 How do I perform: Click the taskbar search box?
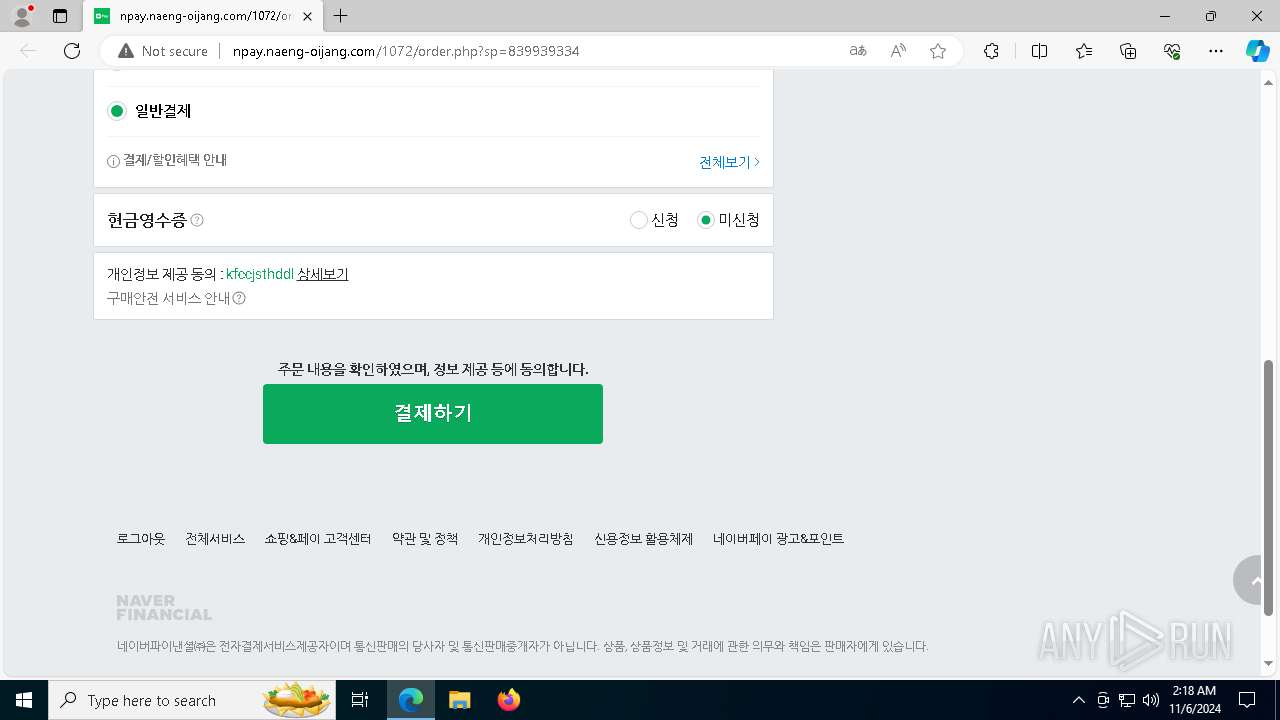click(193, 700)
